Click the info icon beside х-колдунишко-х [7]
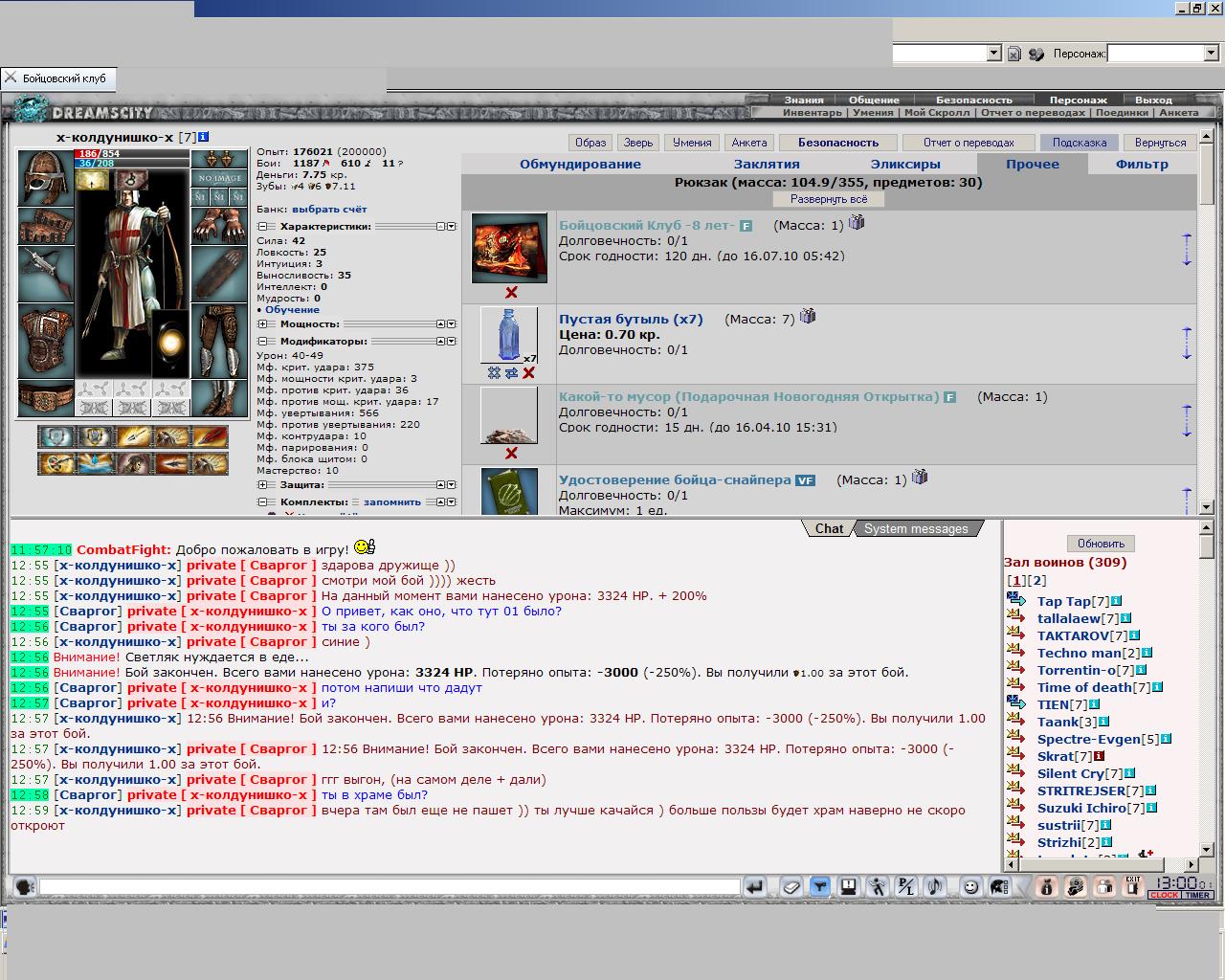Image resolution: width=1225 pixels, height=980 pixels. 204,138
